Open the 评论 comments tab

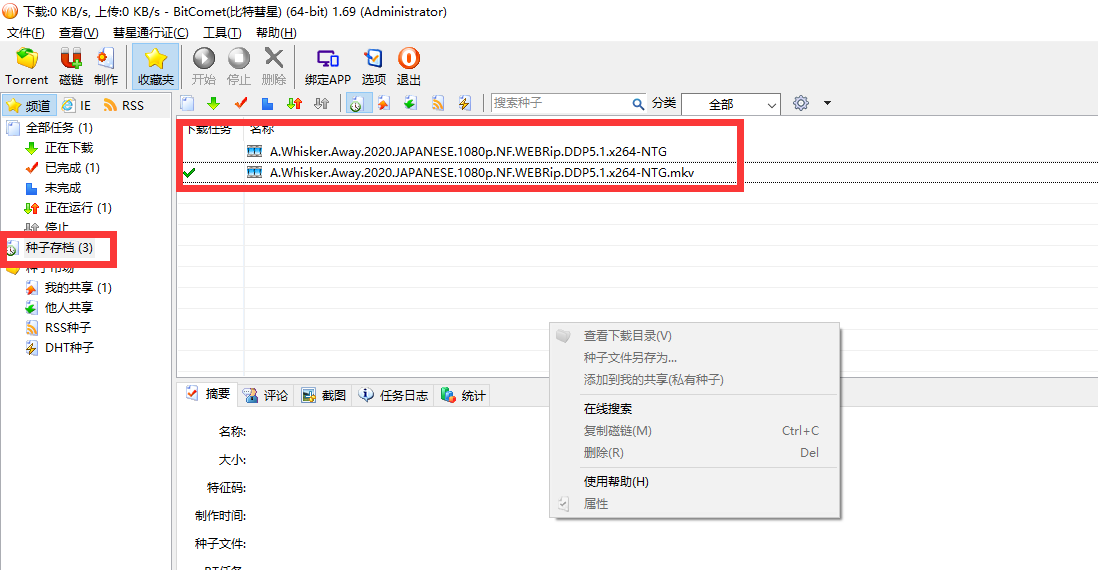point(265,396)
